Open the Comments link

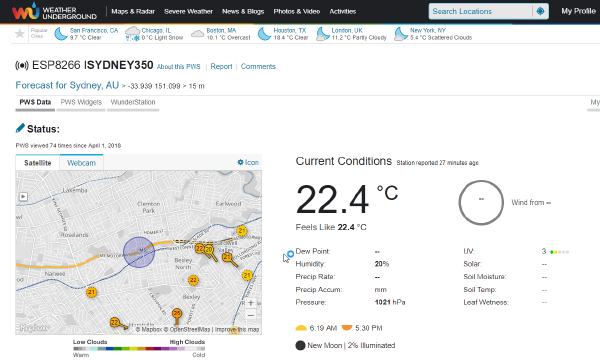point(258,67)
